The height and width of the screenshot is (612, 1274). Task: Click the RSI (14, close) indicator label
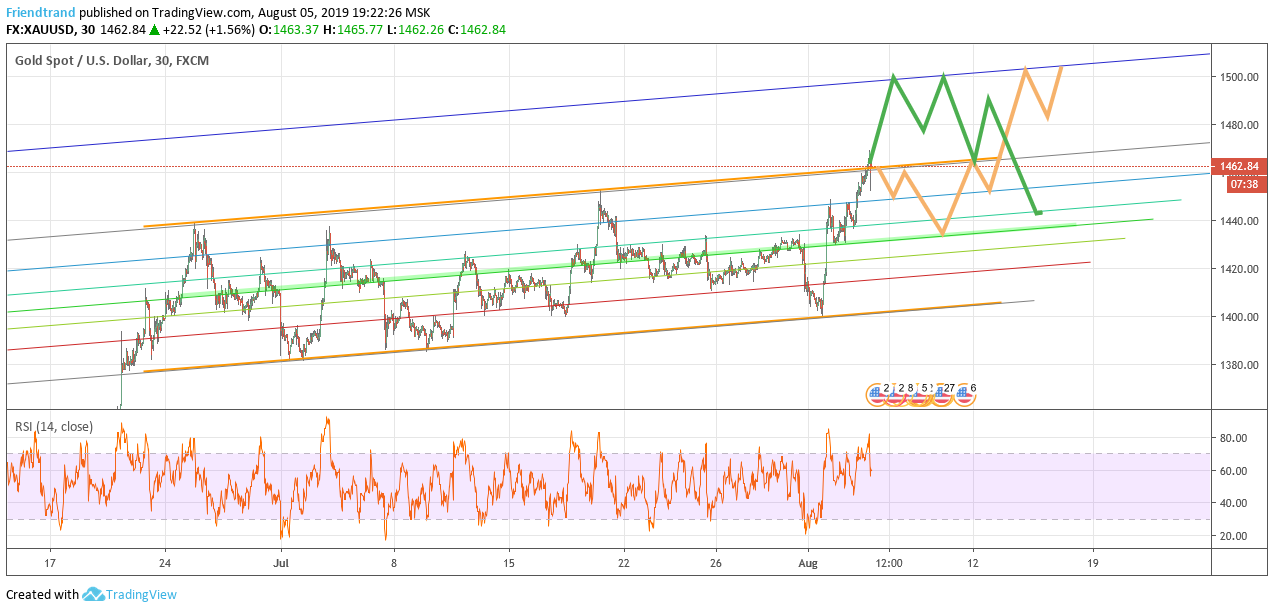click(x=54, y=427)
